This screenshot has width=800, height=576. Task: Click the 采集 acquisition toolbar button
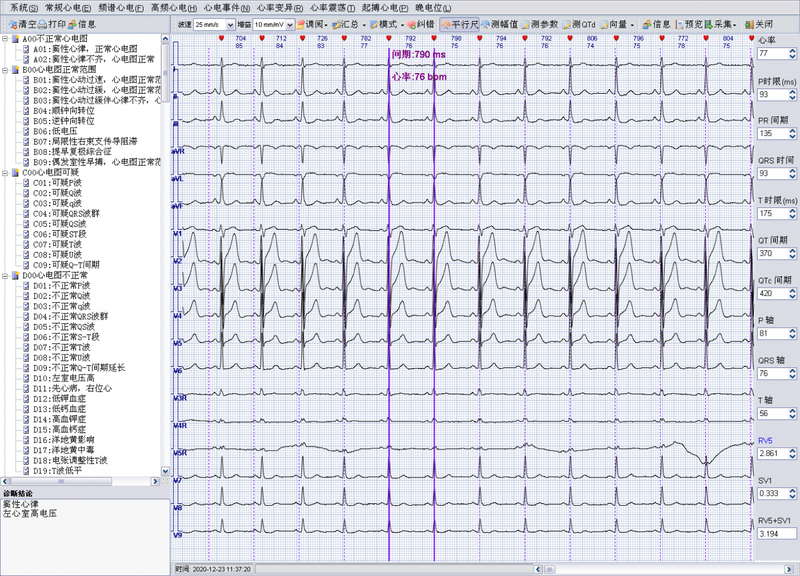(721, 24)
